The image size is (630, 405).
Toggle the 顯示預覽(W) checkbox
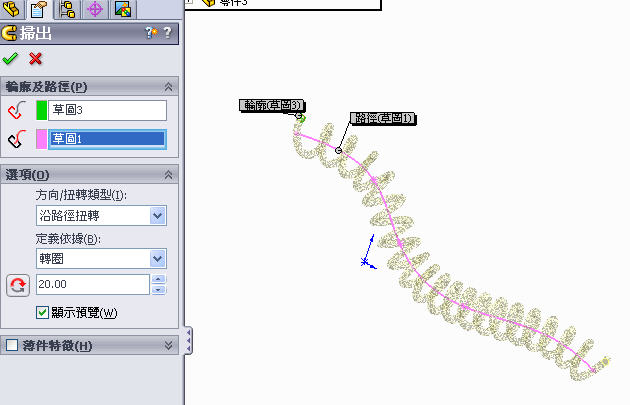42,313
